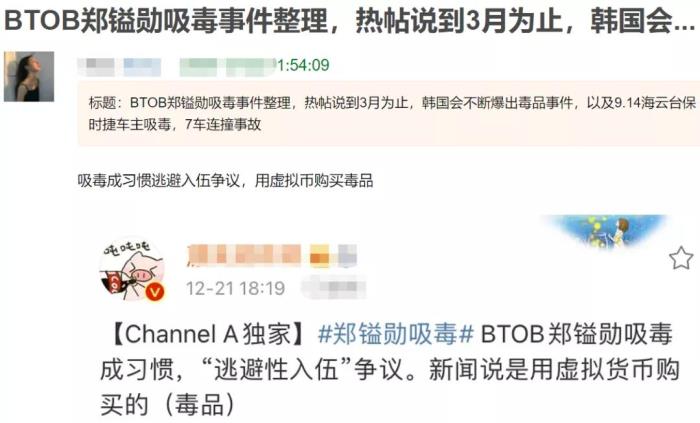Open the blurred orange Weibo username

point(244,256)
